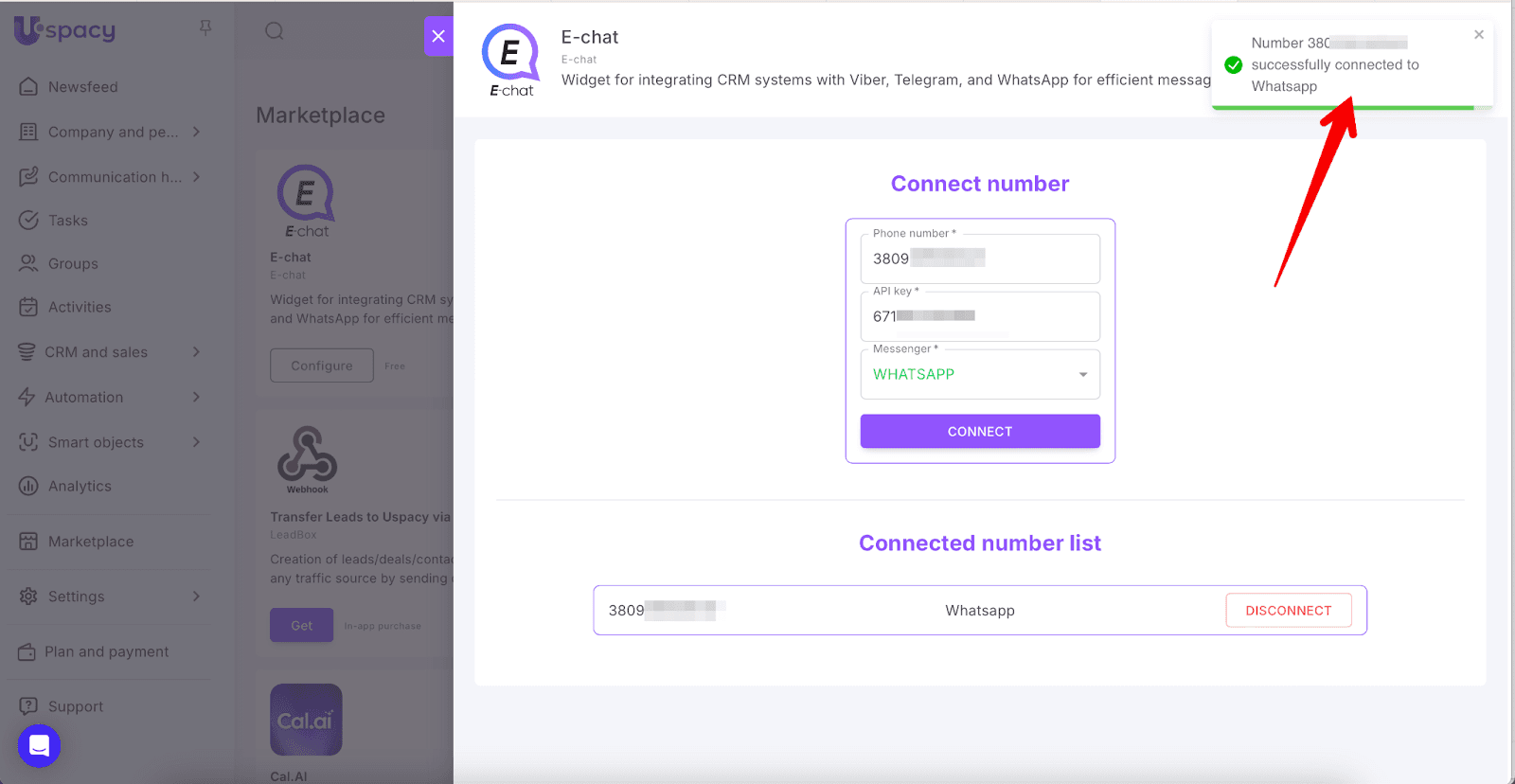Open the chat support bubble icon

[39, 746]
